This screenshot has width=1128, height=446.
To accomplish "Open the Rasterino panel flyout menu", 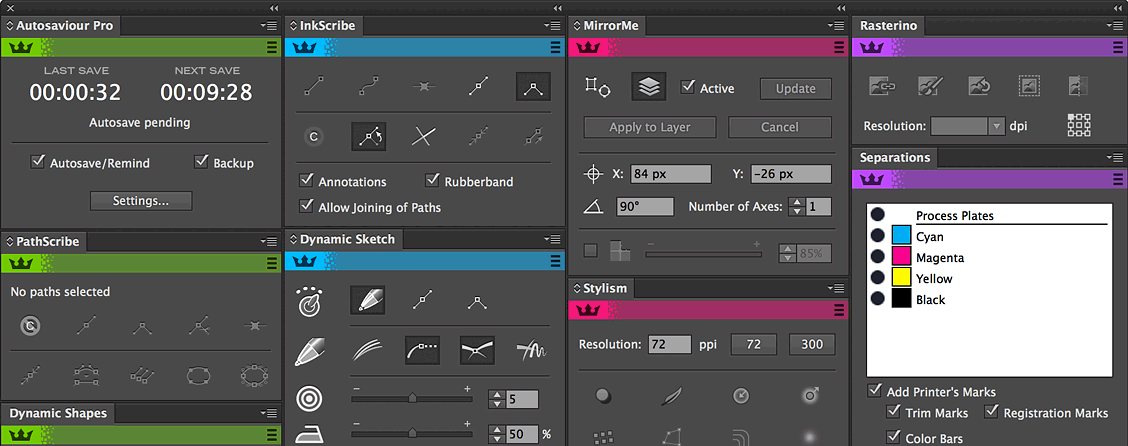I will [x=1114, y=26].
